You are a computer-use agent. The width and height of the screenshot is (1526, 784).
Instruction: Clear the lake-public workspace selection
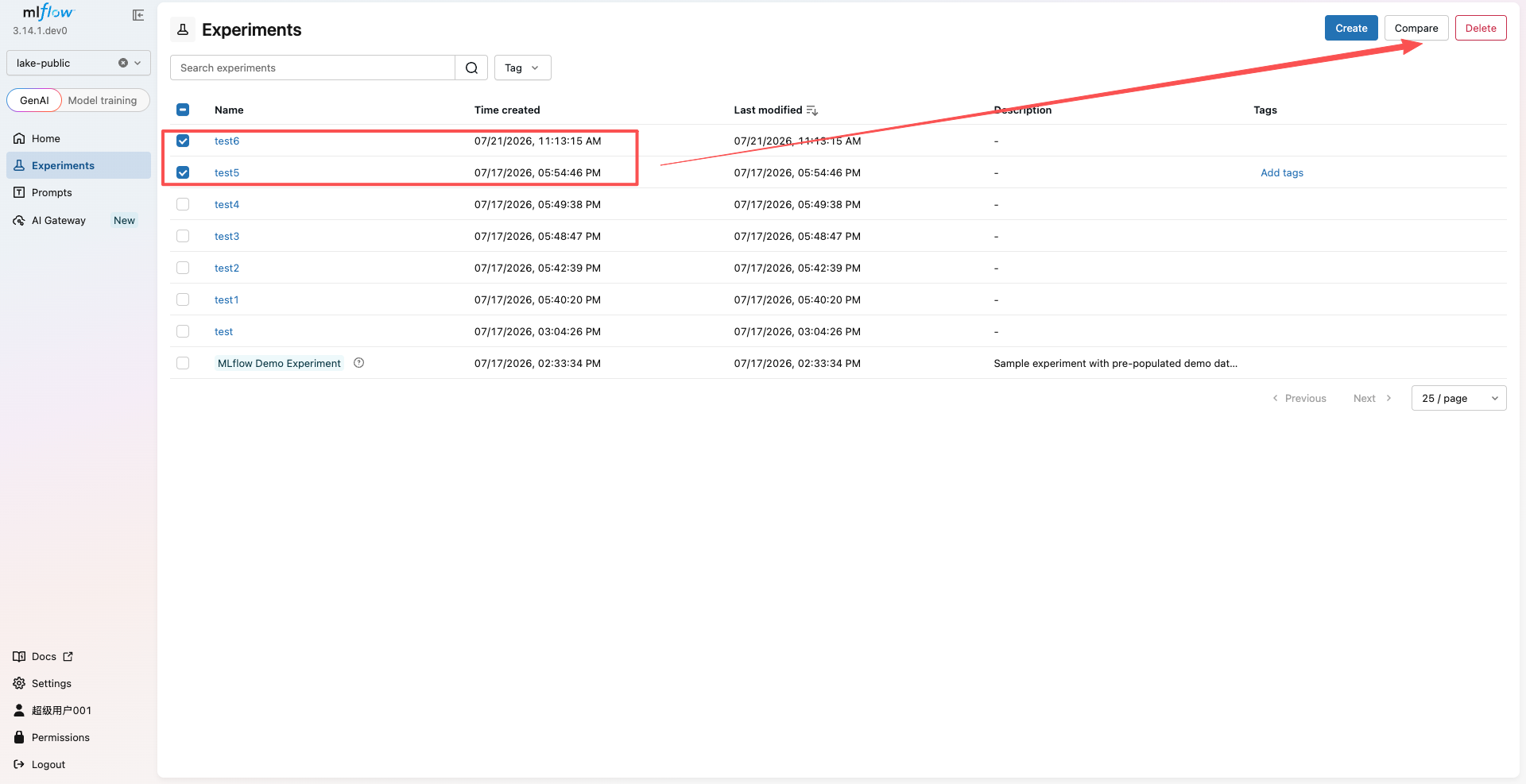pyautogui.click(x=123, y=63)
